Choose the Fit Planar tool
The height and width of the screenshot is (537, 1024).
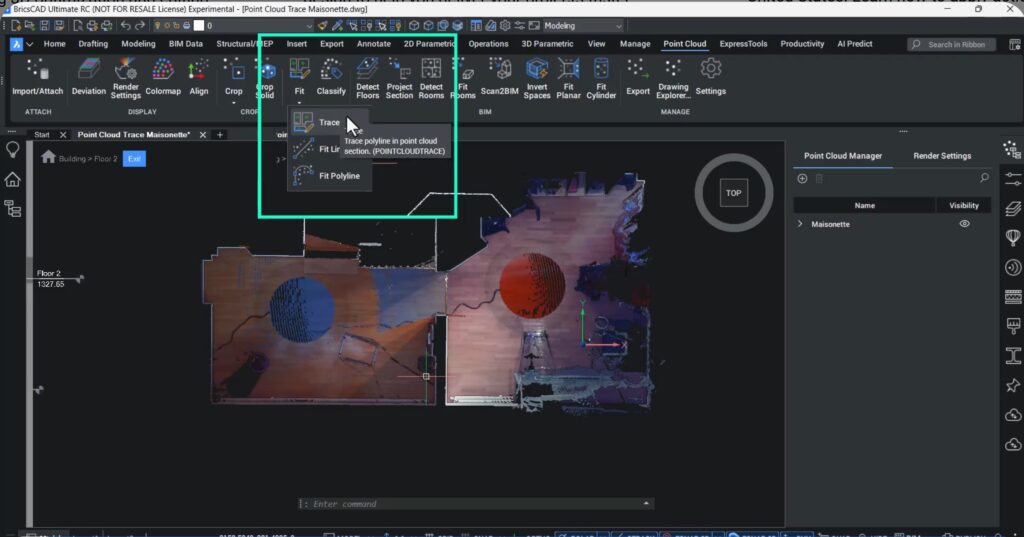568,78
